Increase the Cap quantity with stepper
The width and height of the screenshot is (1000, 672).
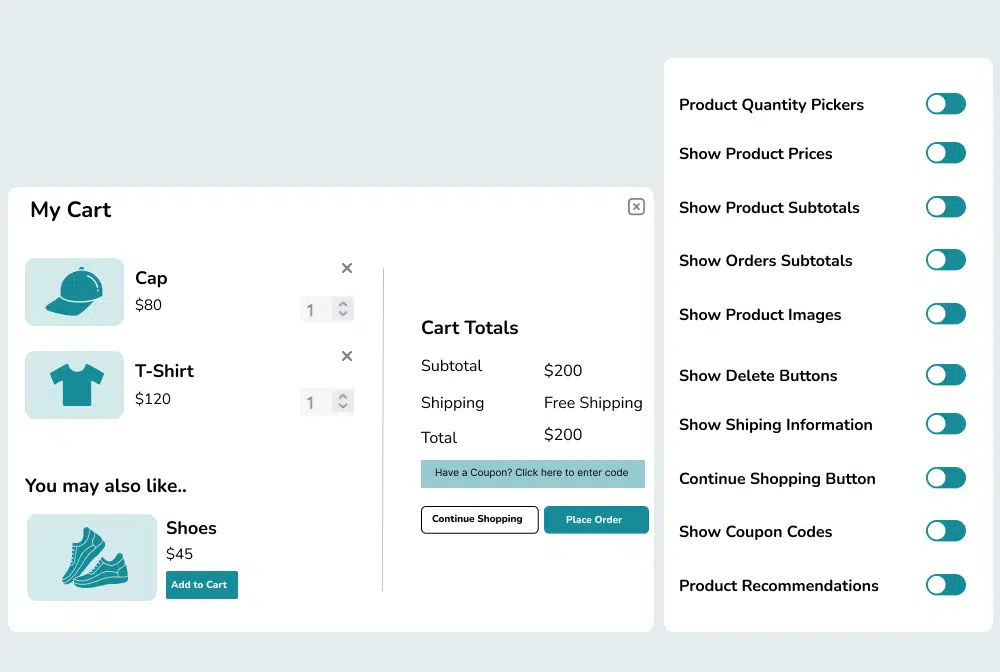click(x=343, y=304)
